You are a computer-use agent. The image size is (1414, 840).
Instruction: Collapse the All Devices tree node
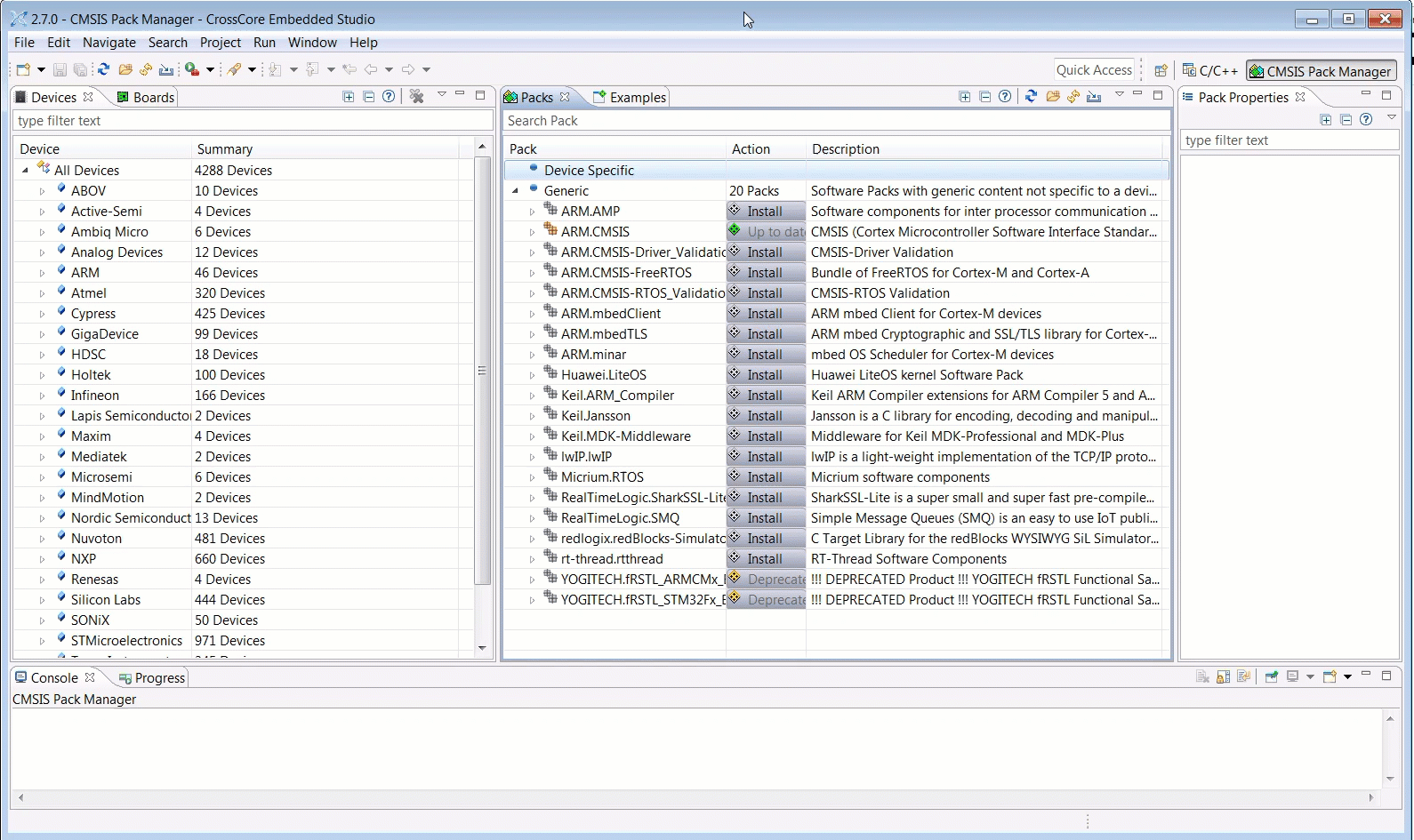click(25, 170)
